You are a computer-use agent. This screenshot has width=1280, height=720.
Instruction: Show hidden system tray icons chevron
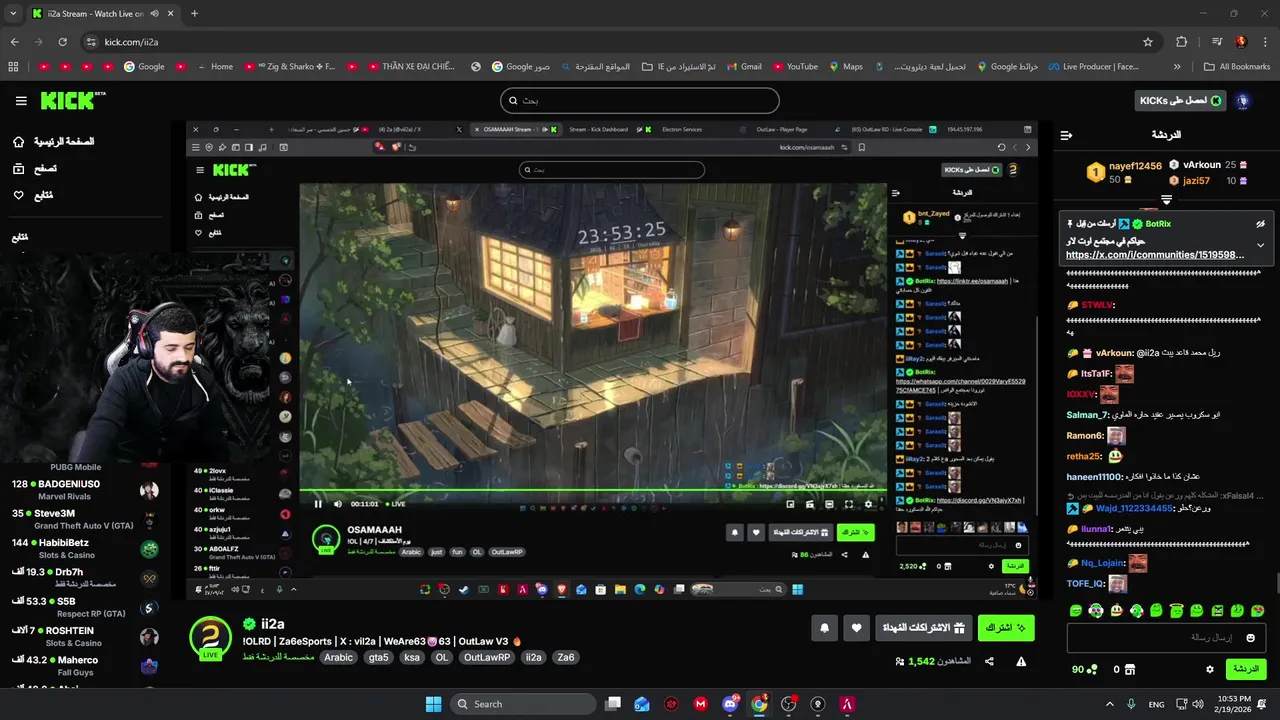[1112, 704]
